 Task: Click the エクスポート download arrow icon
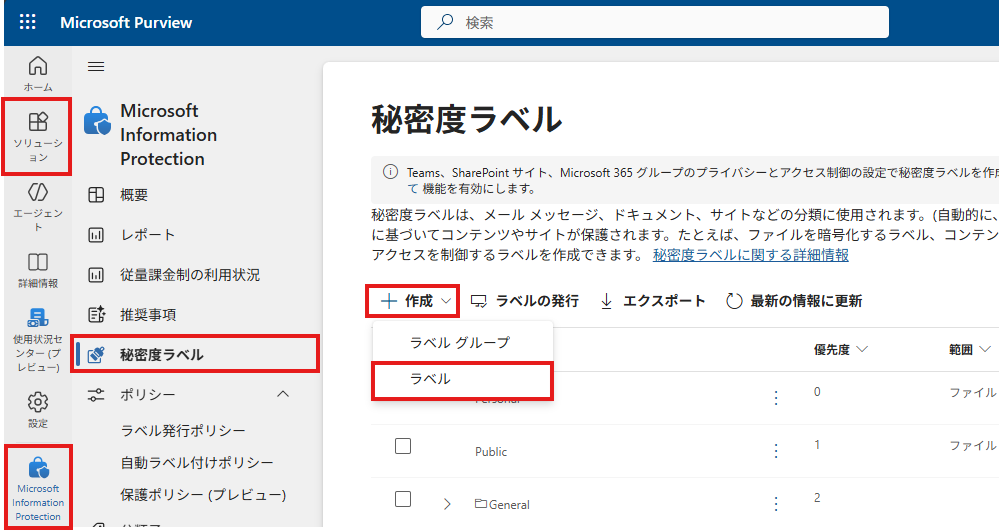click(x=607, y=301)
